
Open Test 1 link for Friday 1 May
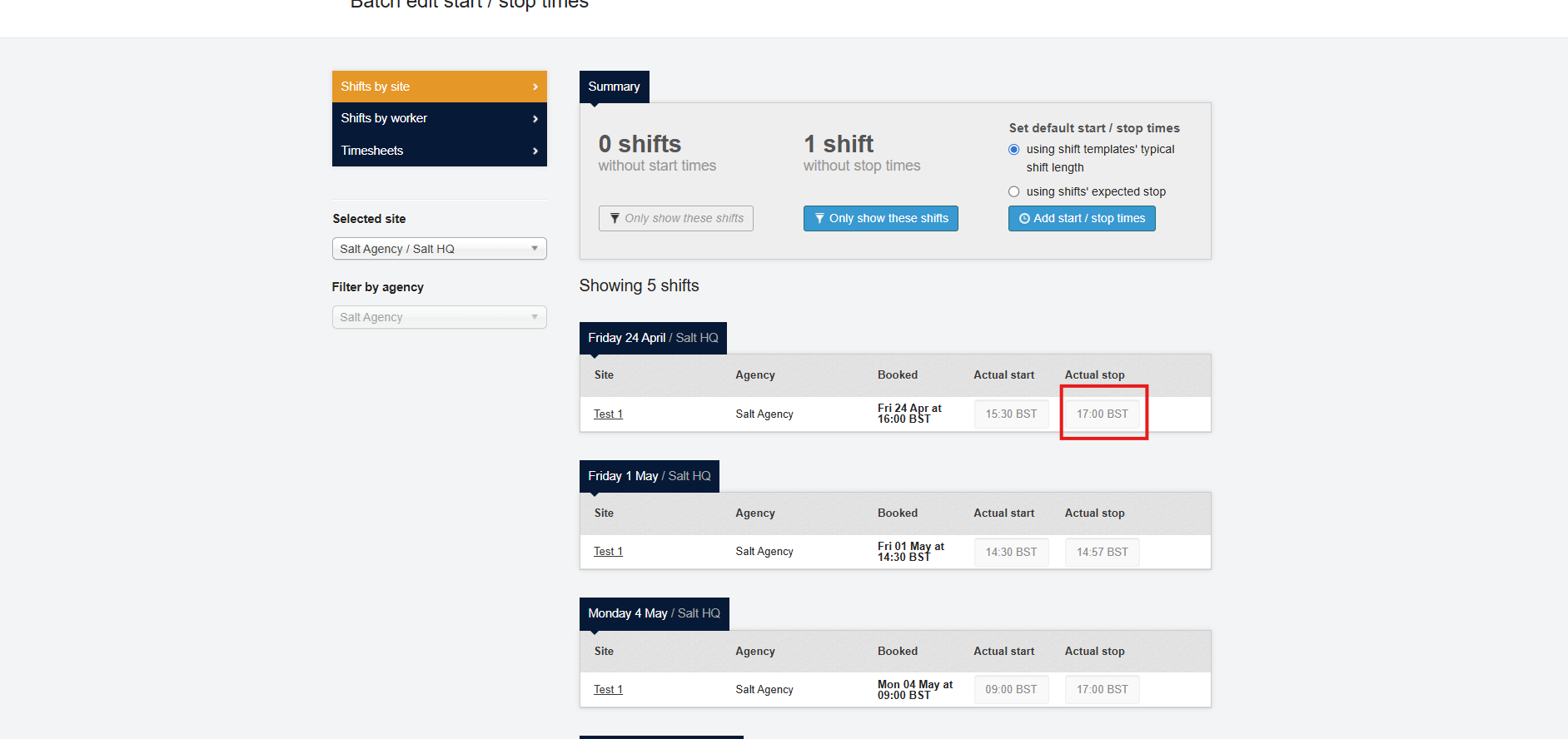pos(608,552)
